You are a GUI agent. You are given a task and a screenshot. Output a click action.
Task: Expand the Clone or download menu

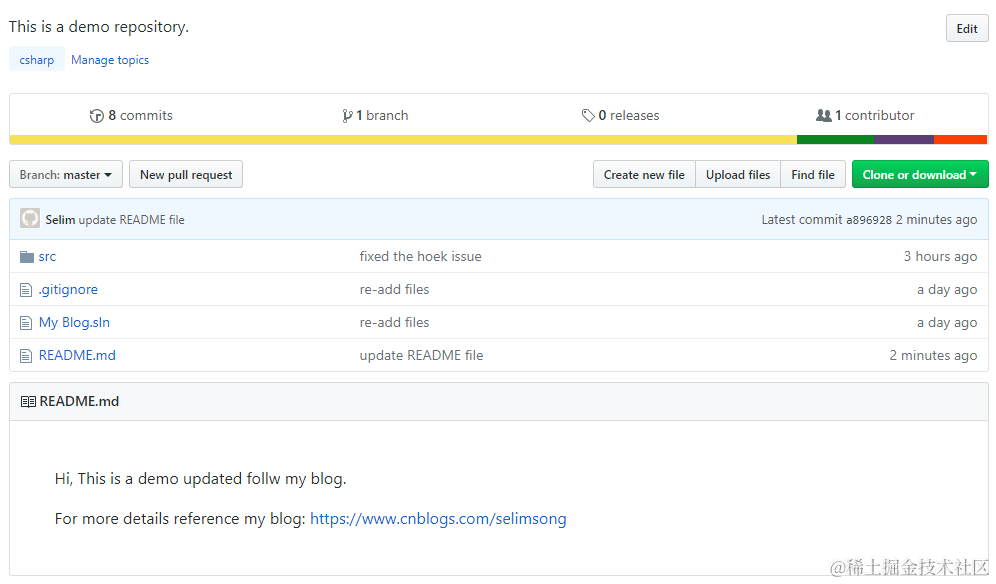pyautogui.click(x=920, y=174)
